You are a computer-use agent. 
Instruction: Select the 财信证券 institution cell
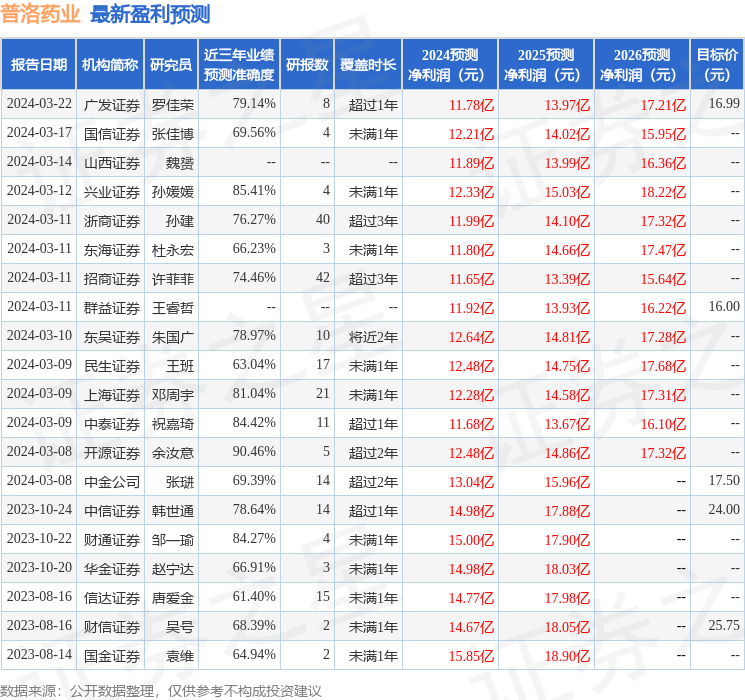(x=112, y=627)
